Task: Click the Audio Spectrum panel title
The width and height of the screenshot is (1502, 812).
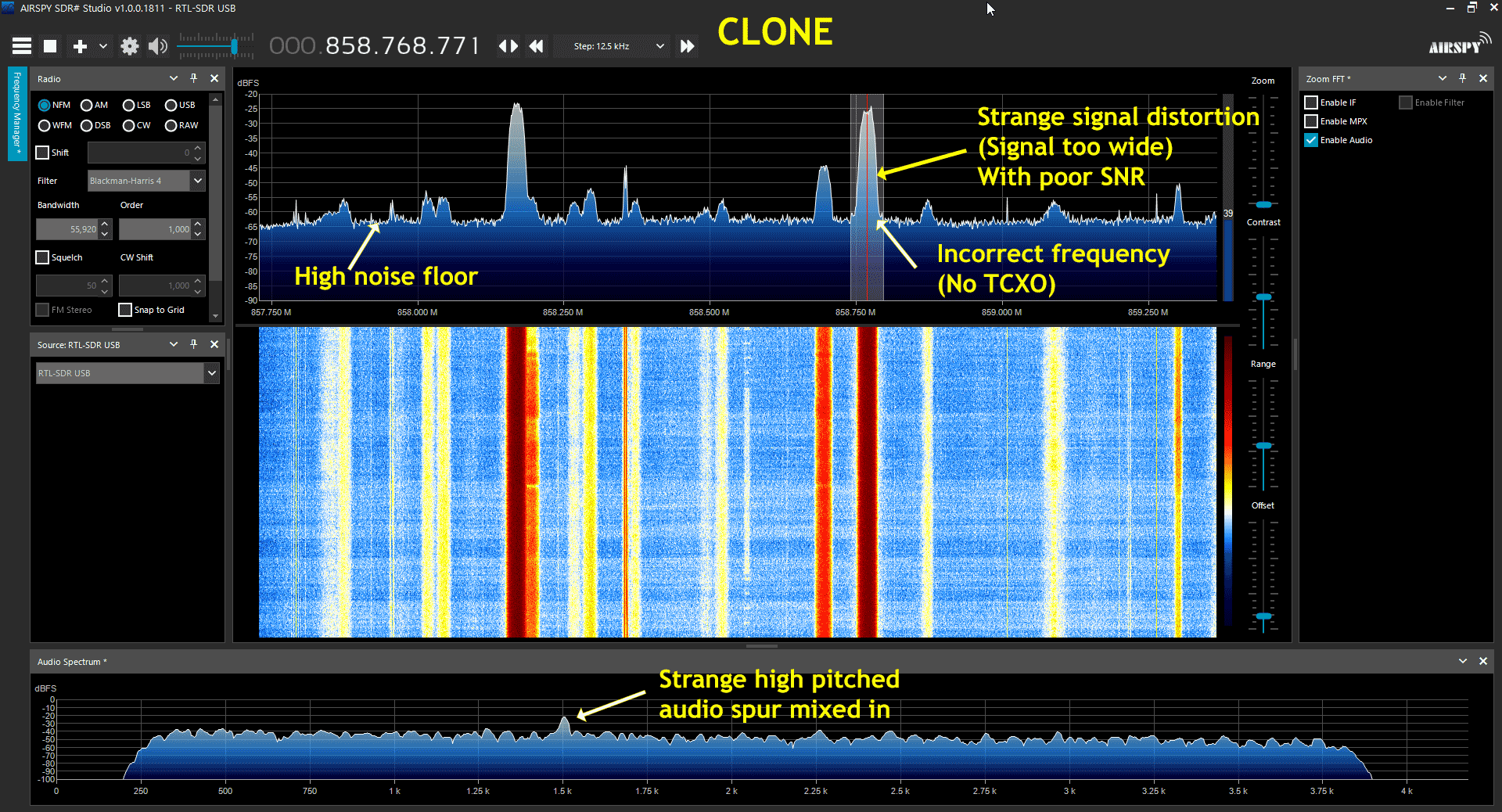Action: click(72, 662)
